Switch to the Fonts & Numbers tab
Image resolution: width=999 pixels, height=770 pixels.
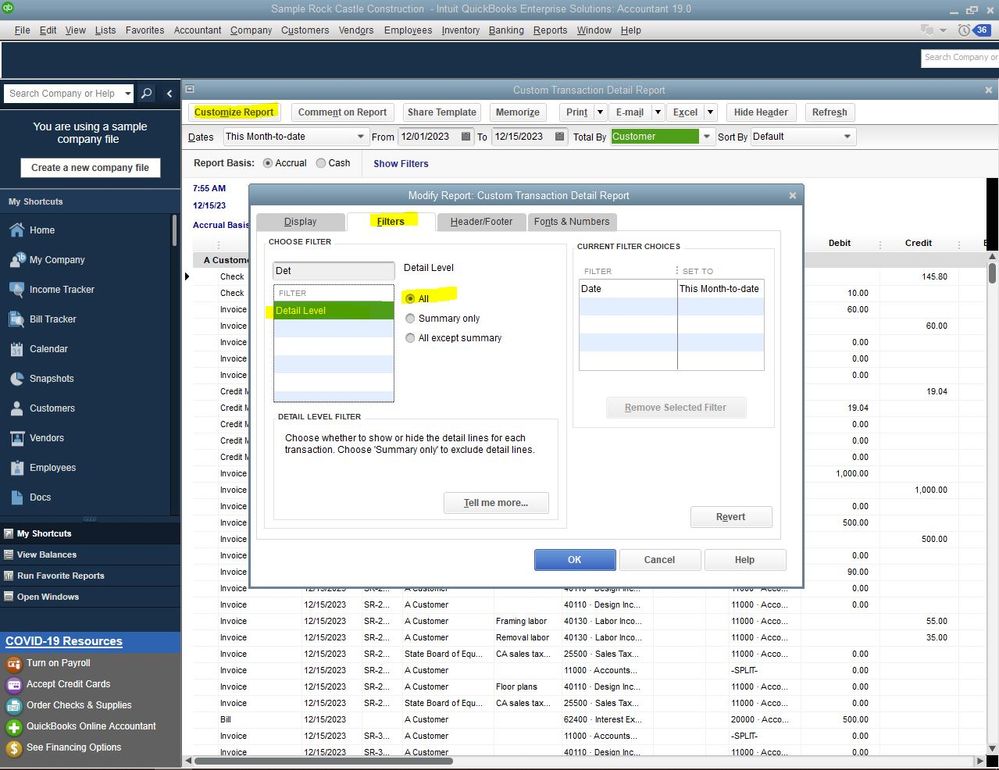(571, 222)
